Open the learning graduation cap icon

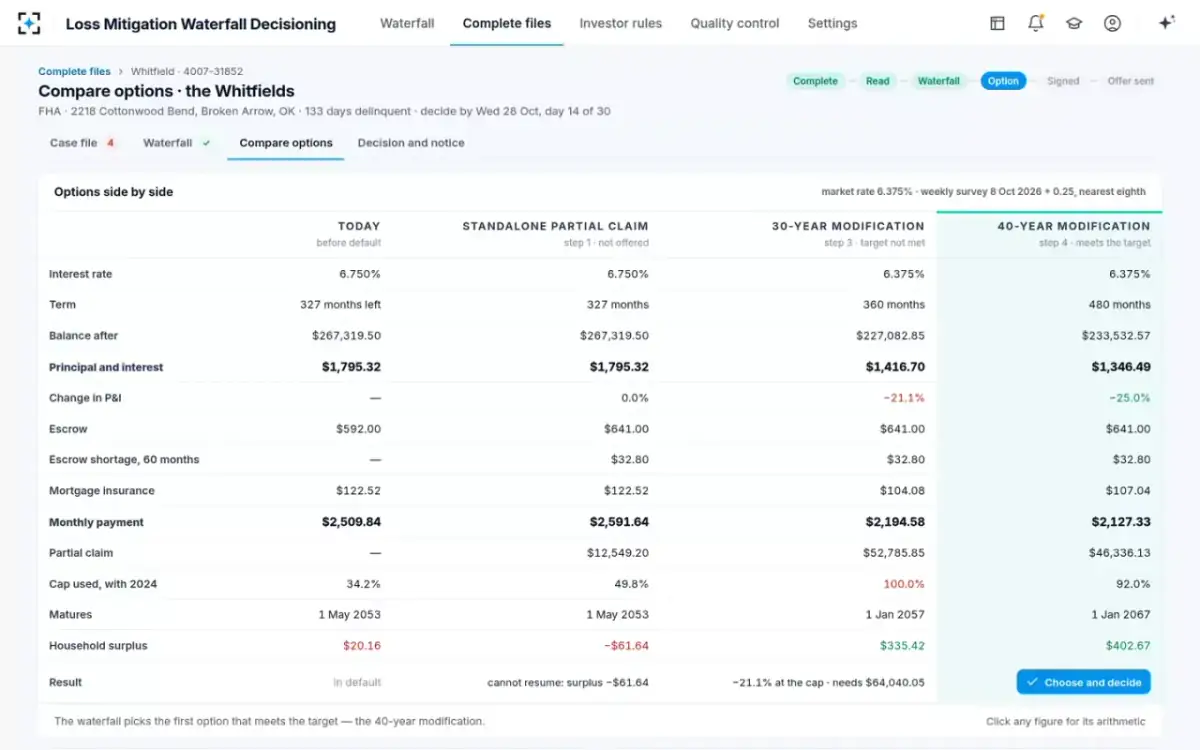pyautogui.click(x=1074, y=23)
